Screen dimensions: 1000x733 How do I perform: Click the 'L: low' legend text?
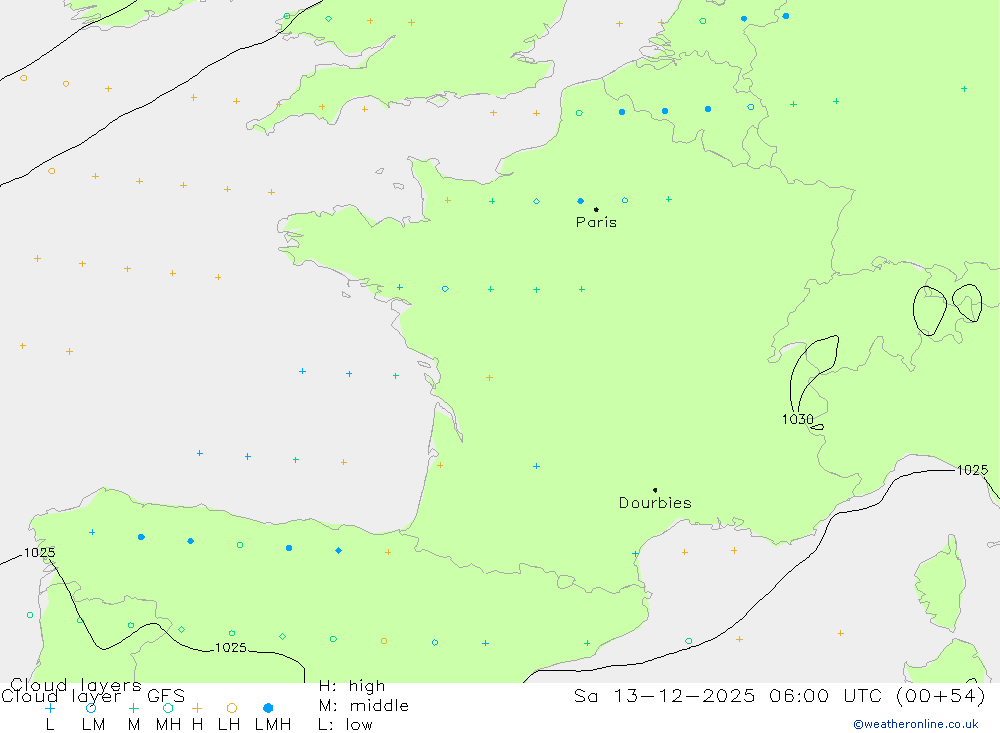[x=345, y=725]
